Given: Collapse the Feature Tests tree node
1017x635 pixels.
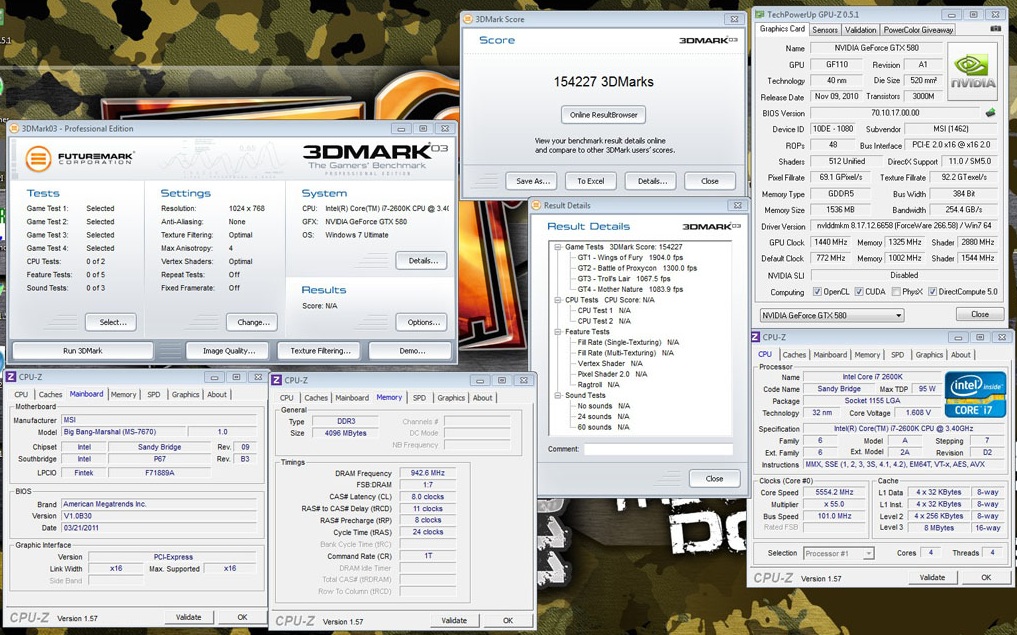Looking at the screenshot, I should tap(558, 332).
